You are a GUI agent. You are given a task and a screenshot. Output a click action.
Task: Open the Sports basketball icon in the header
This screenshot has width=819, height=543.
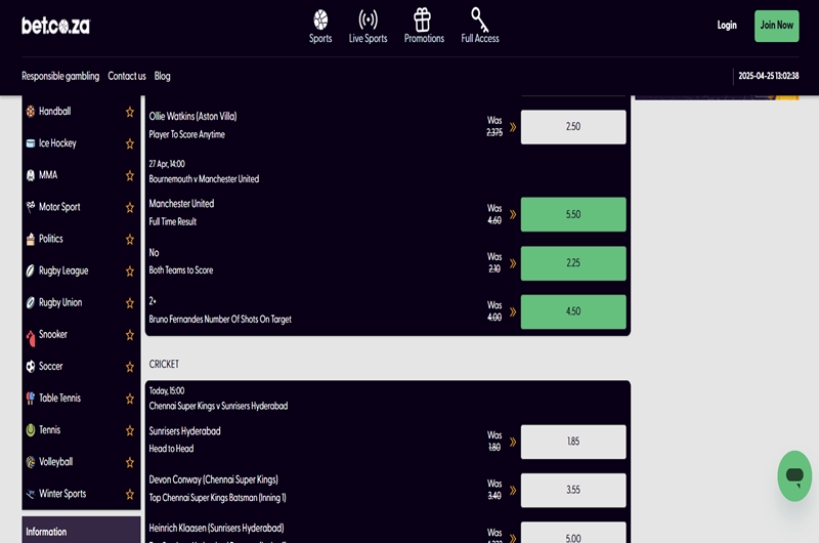320,20
